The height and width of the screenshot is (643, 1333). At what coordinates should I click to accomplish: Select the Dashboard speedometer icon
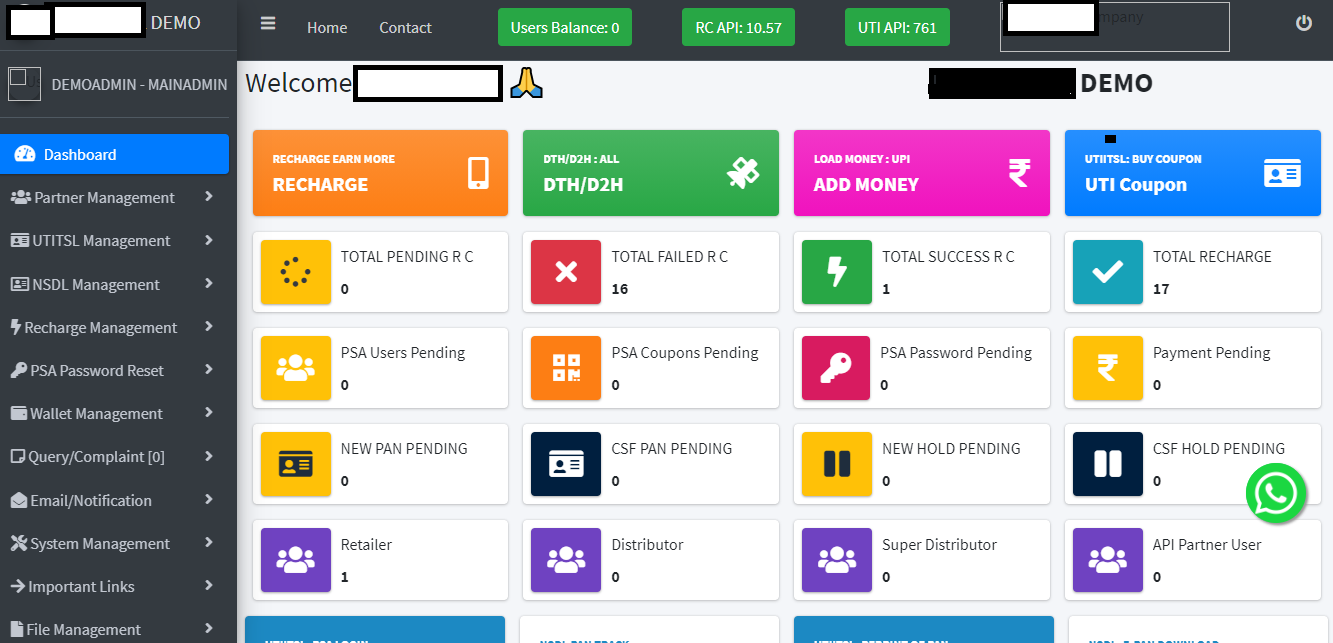24,154
